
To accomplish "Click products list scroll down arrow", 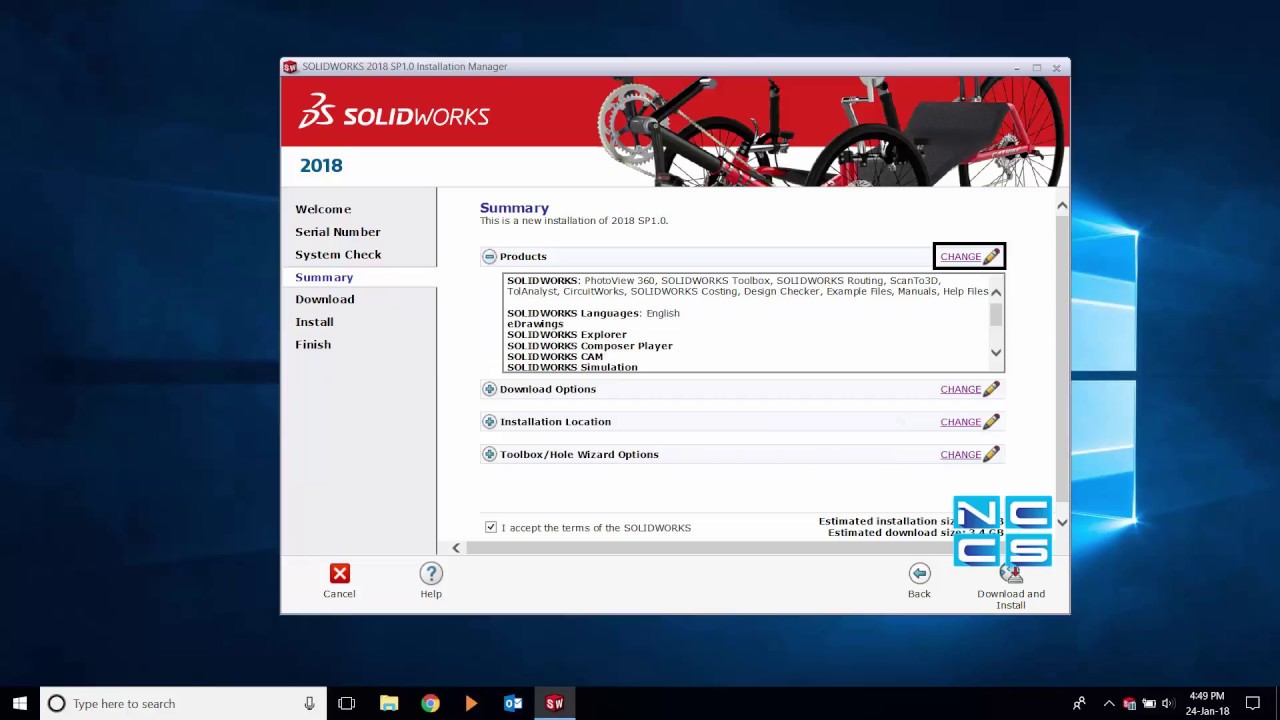I will pyautogui.click(x=996, y=352).
